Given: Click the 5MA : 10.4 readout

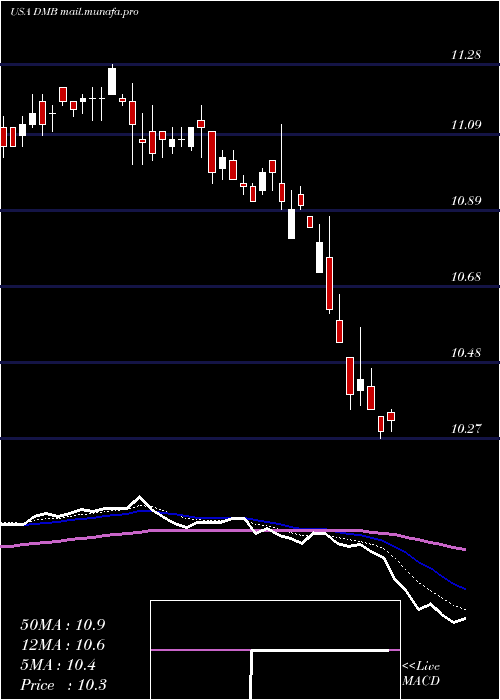Looking at the screenshot, I should click(x=58, y=665).
